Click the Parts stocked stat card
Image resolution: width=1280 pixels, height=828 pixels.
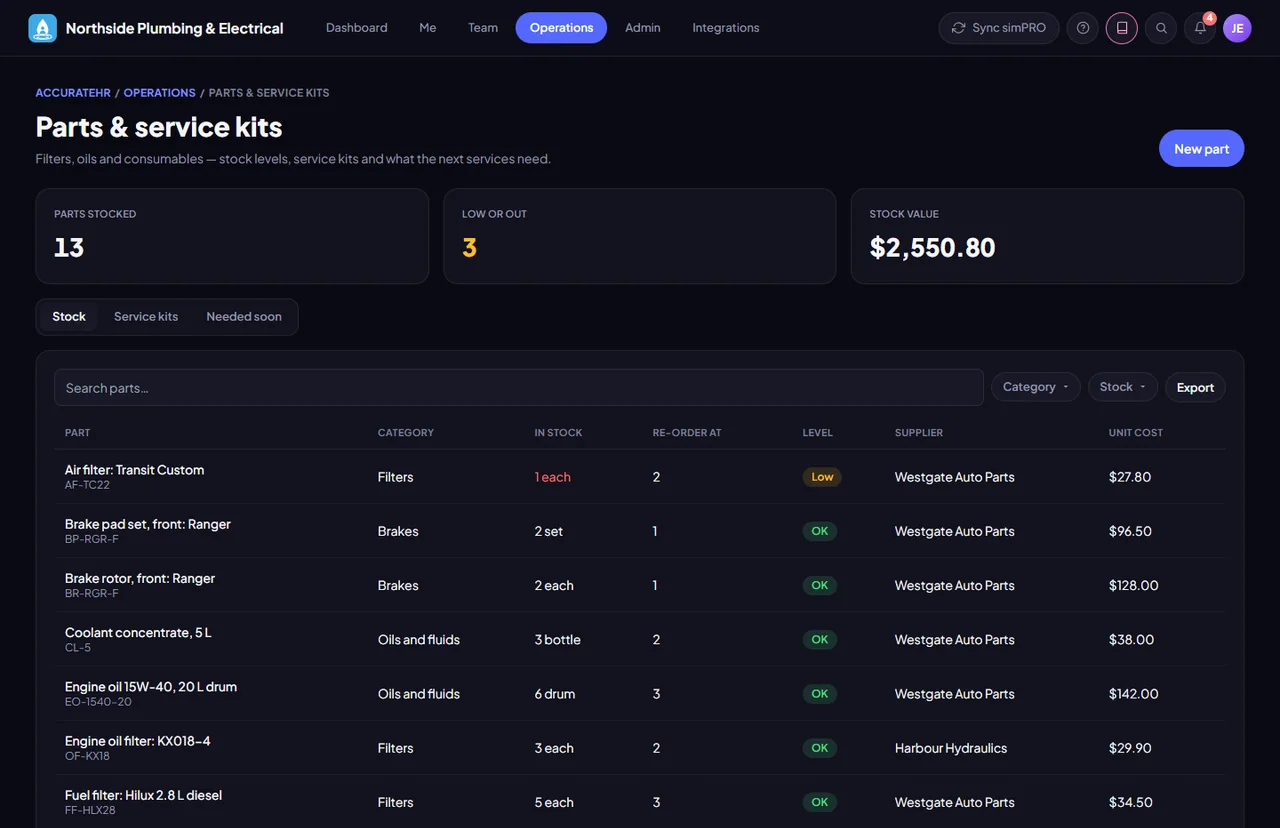coord(232,237)
